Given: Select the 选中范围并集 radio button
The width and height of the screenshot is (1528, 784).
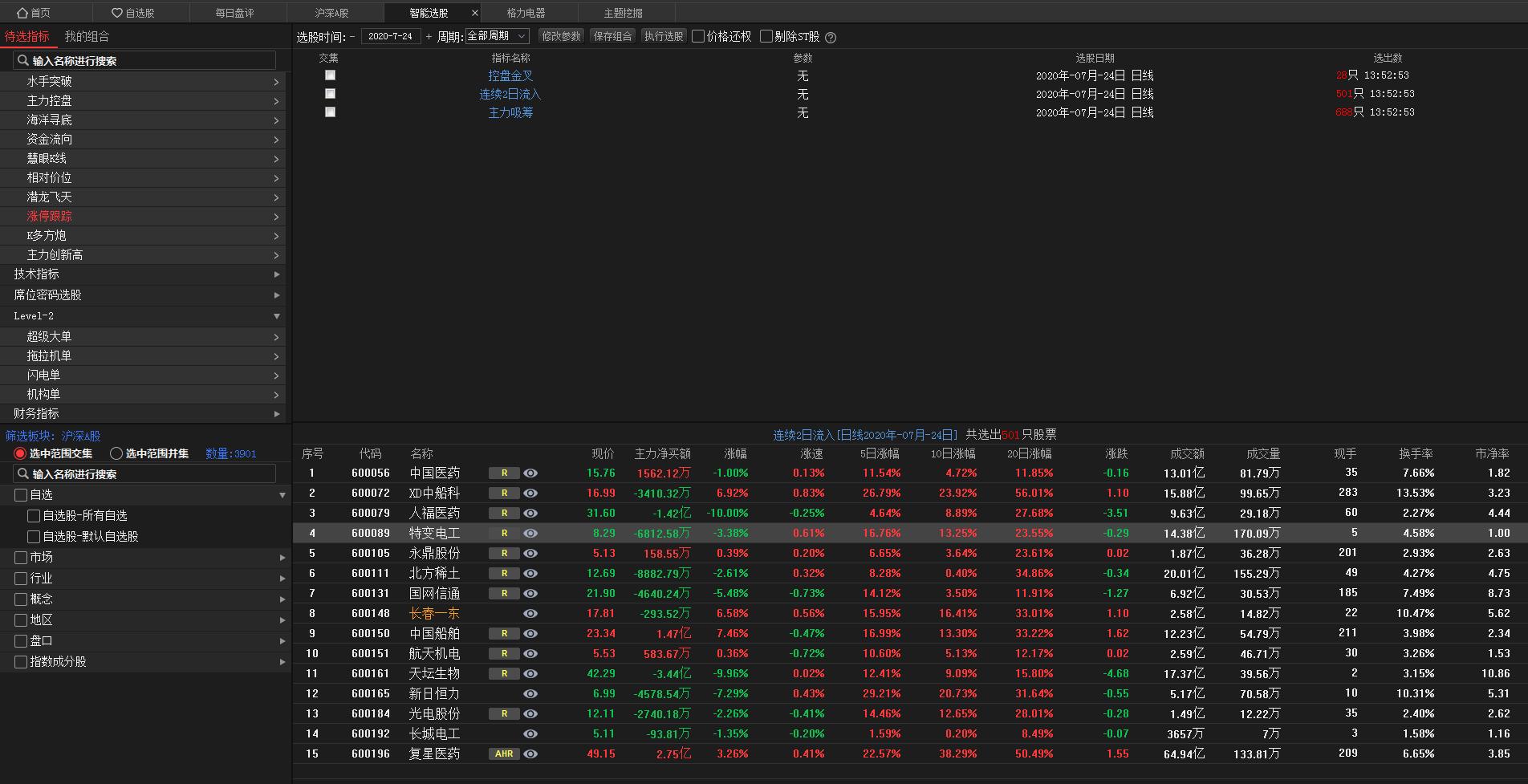Looking at the screenshot, I should (x=116, y=454).
